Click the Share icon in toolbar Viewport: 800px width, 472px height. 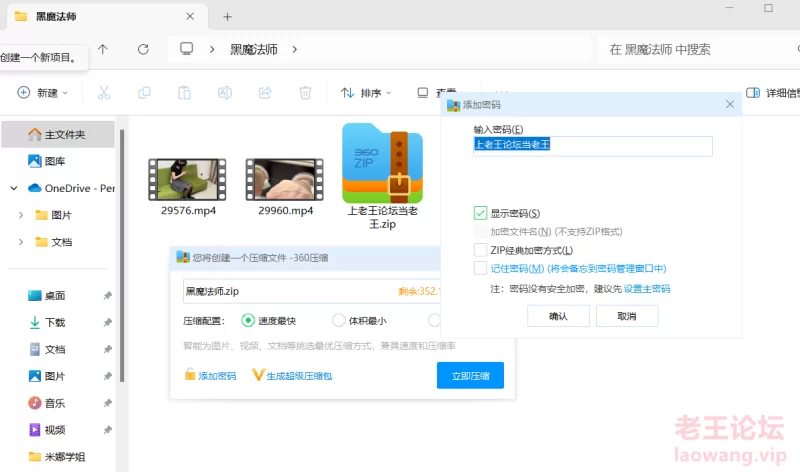(x=265, y=93)
